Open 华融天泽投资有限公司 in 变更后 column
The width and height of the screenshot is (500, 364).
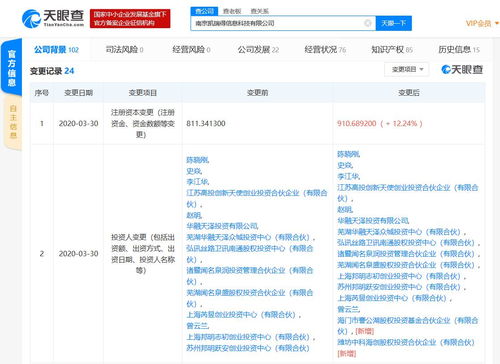373,221
